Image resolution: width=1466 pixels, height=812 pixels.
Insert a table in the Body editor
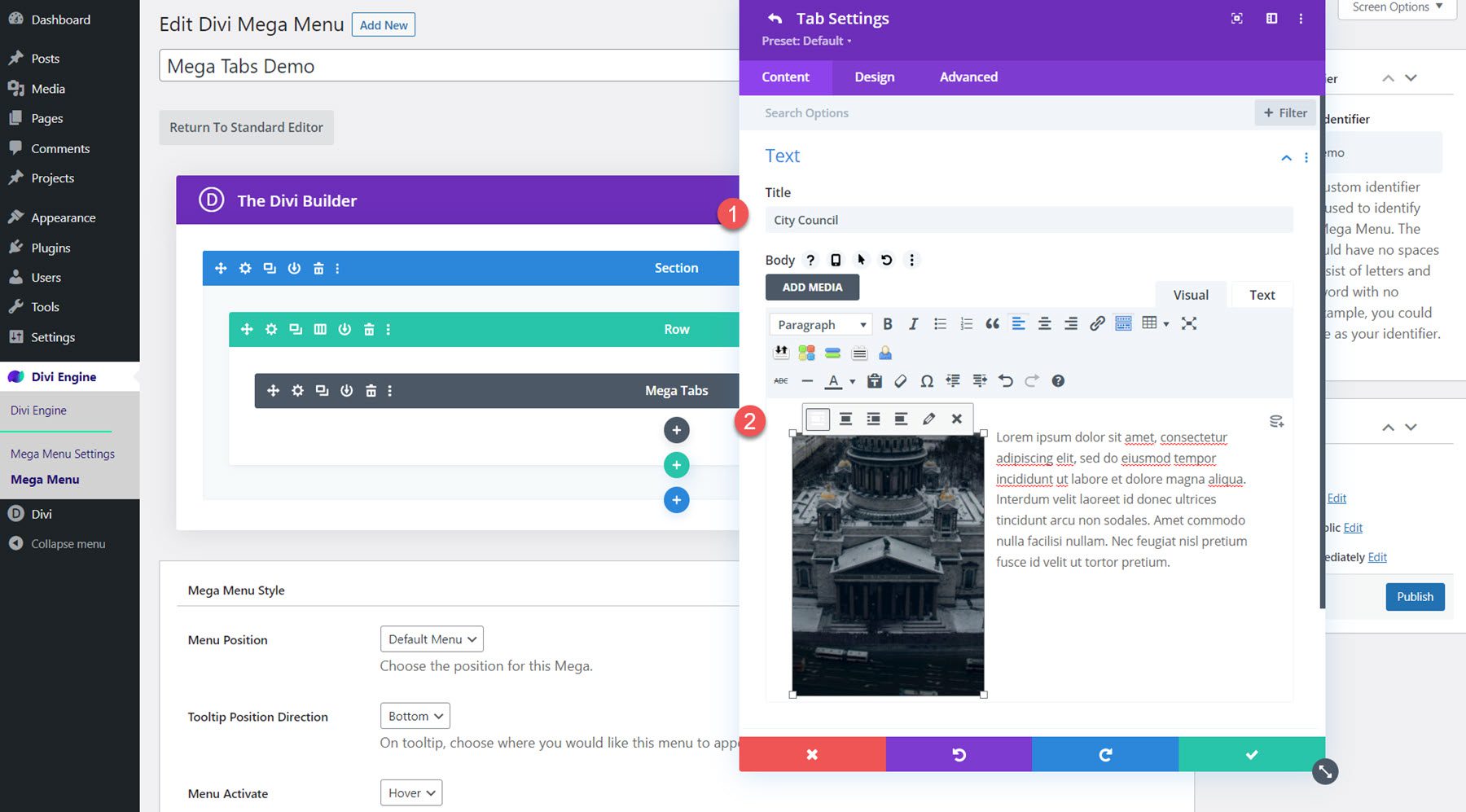pos(1149,323)
